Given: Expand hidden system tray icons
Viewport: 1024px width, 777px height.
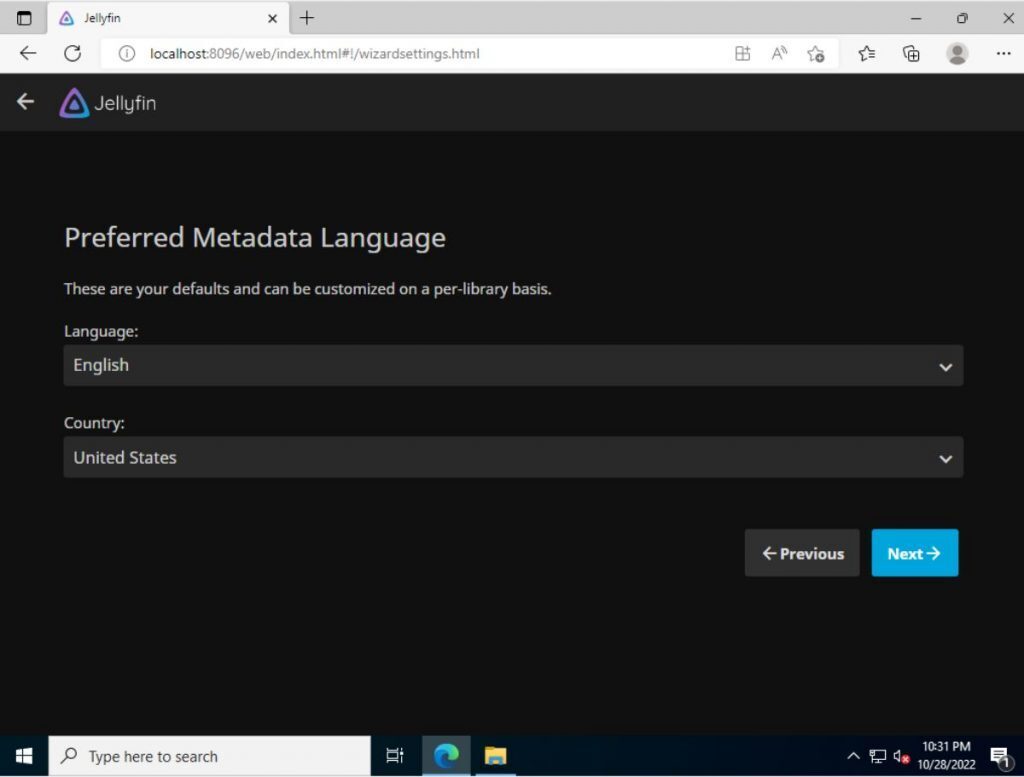Looking at the screenshot, I should [854, 756].
